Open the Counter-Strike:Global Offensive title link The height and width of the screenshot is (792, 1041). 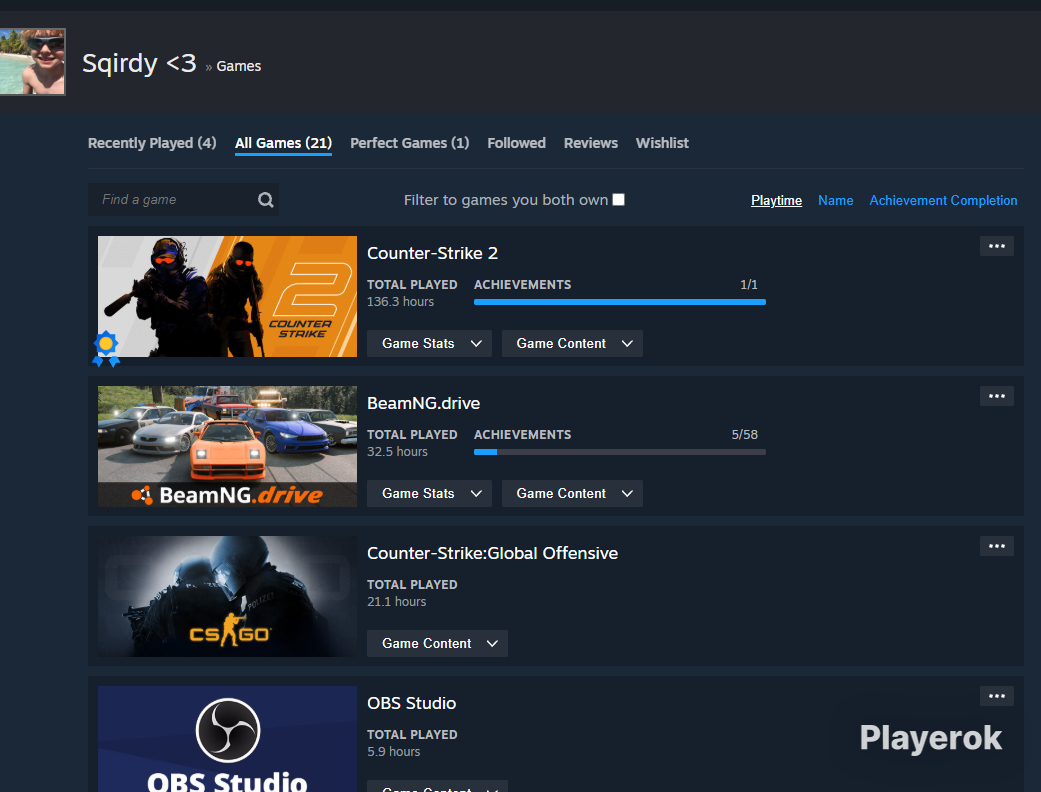[493, 554]
